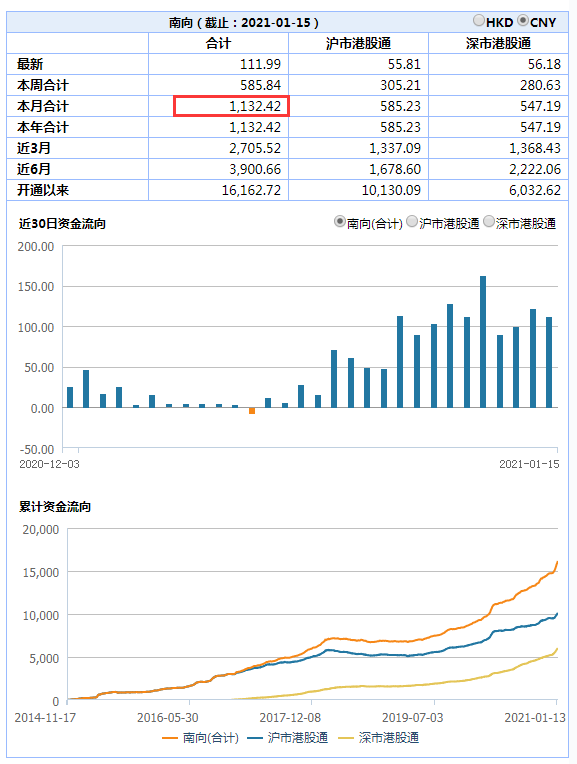
Task: Select the HKD currency radio button
Action: (479, 20)
